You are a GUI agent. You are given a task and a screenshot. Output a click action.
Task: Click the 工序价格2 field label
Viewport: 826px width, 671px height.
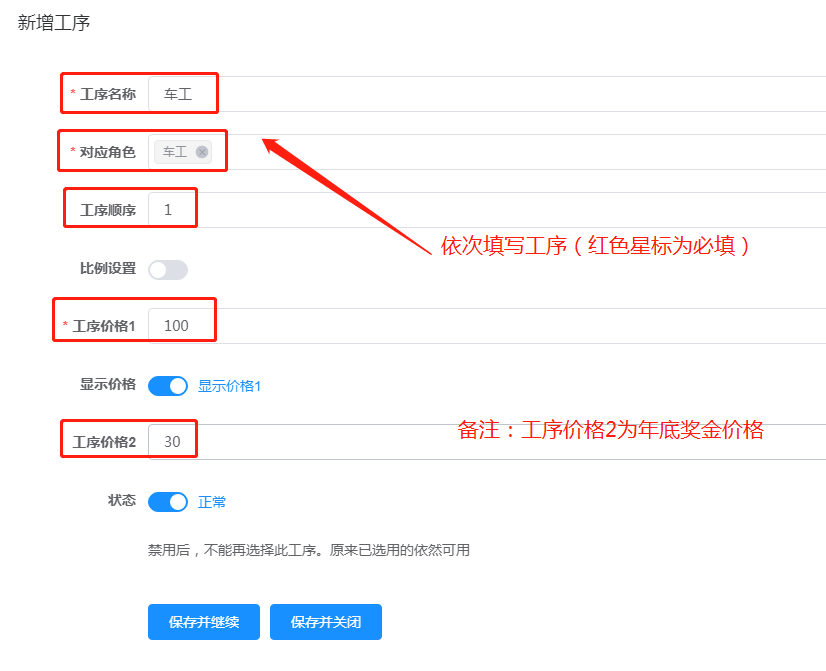[104, 442]
